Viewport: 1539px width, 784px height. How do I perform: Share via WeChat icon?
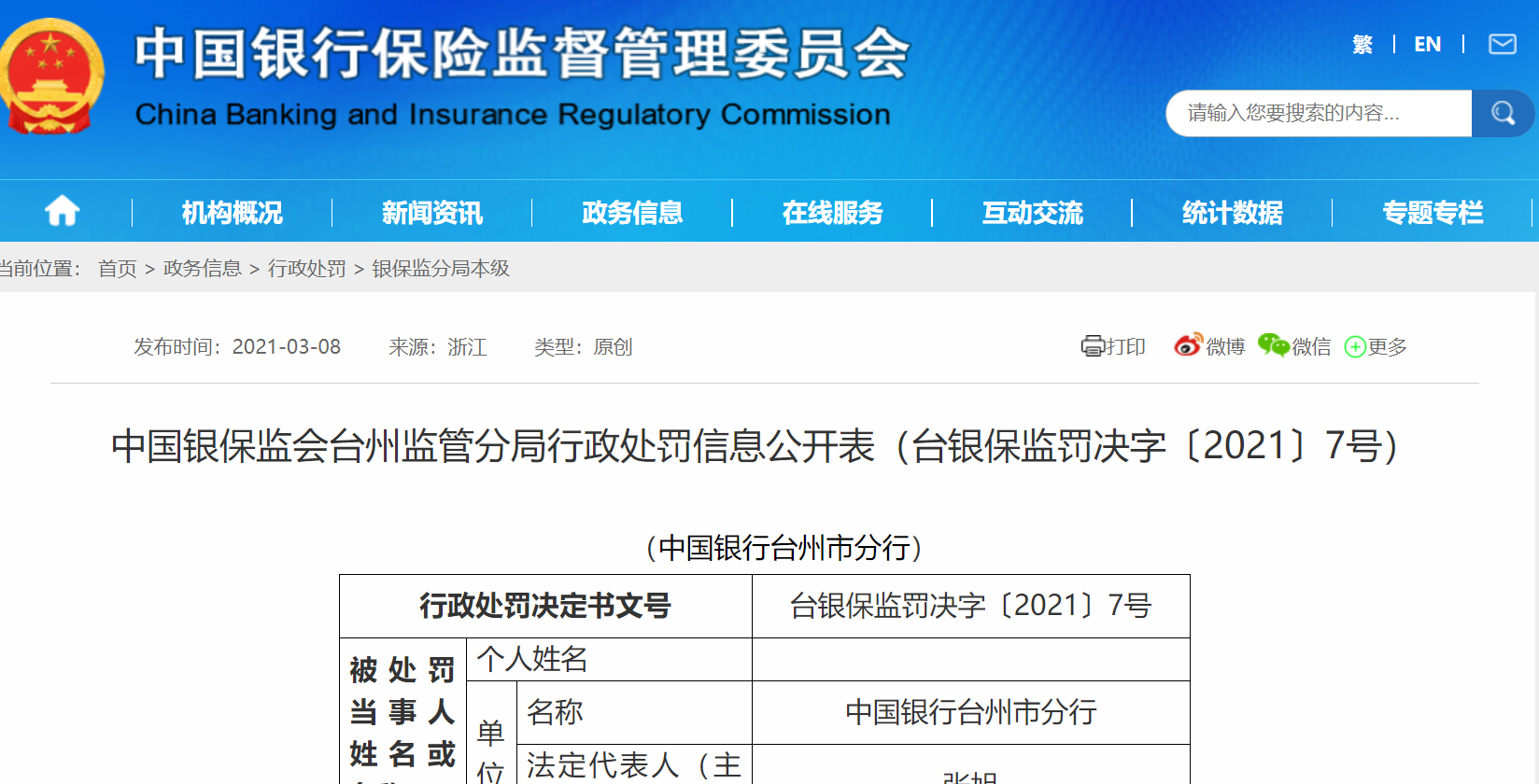[x=1273, y=345]
